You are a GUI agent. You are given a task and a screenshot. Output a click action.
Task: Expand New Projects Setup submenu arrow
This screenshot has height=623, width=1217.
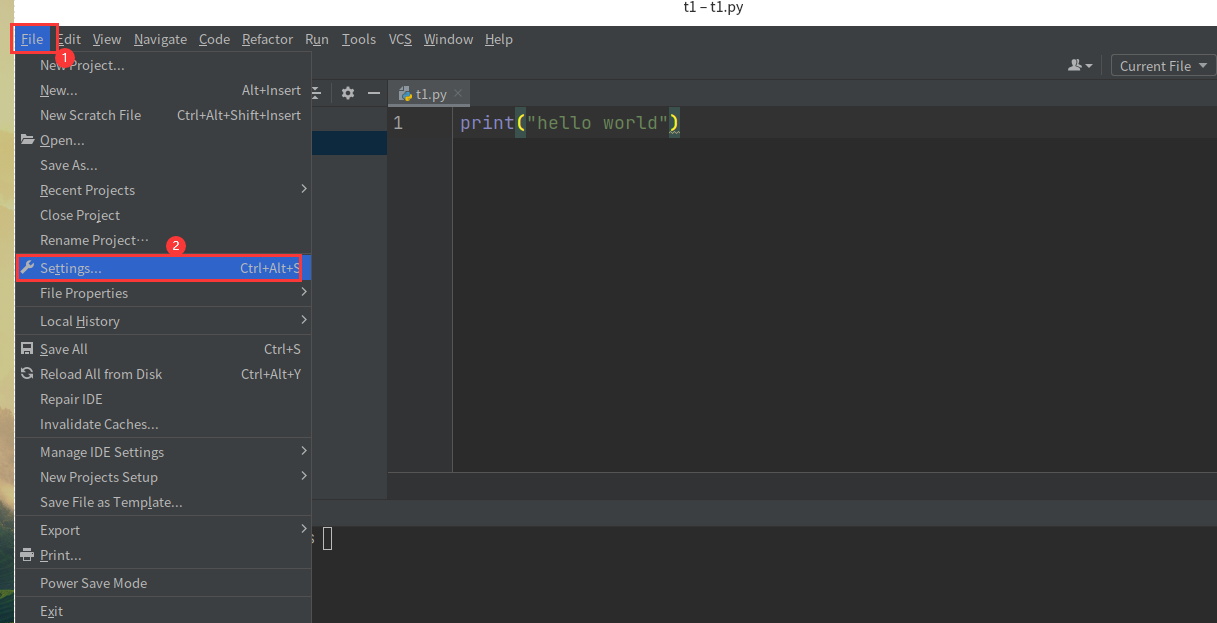pyautogui.click(x=304, y=476)
